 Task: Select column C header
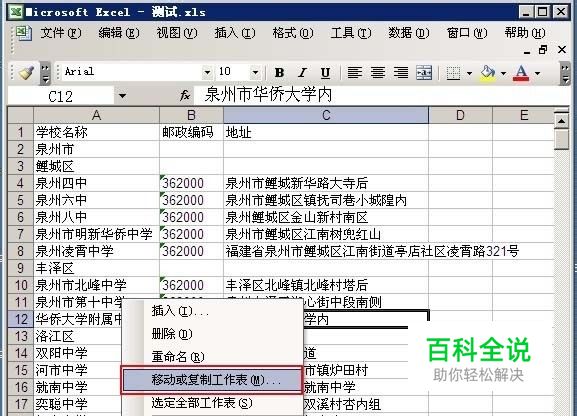(x=326, y=115)
